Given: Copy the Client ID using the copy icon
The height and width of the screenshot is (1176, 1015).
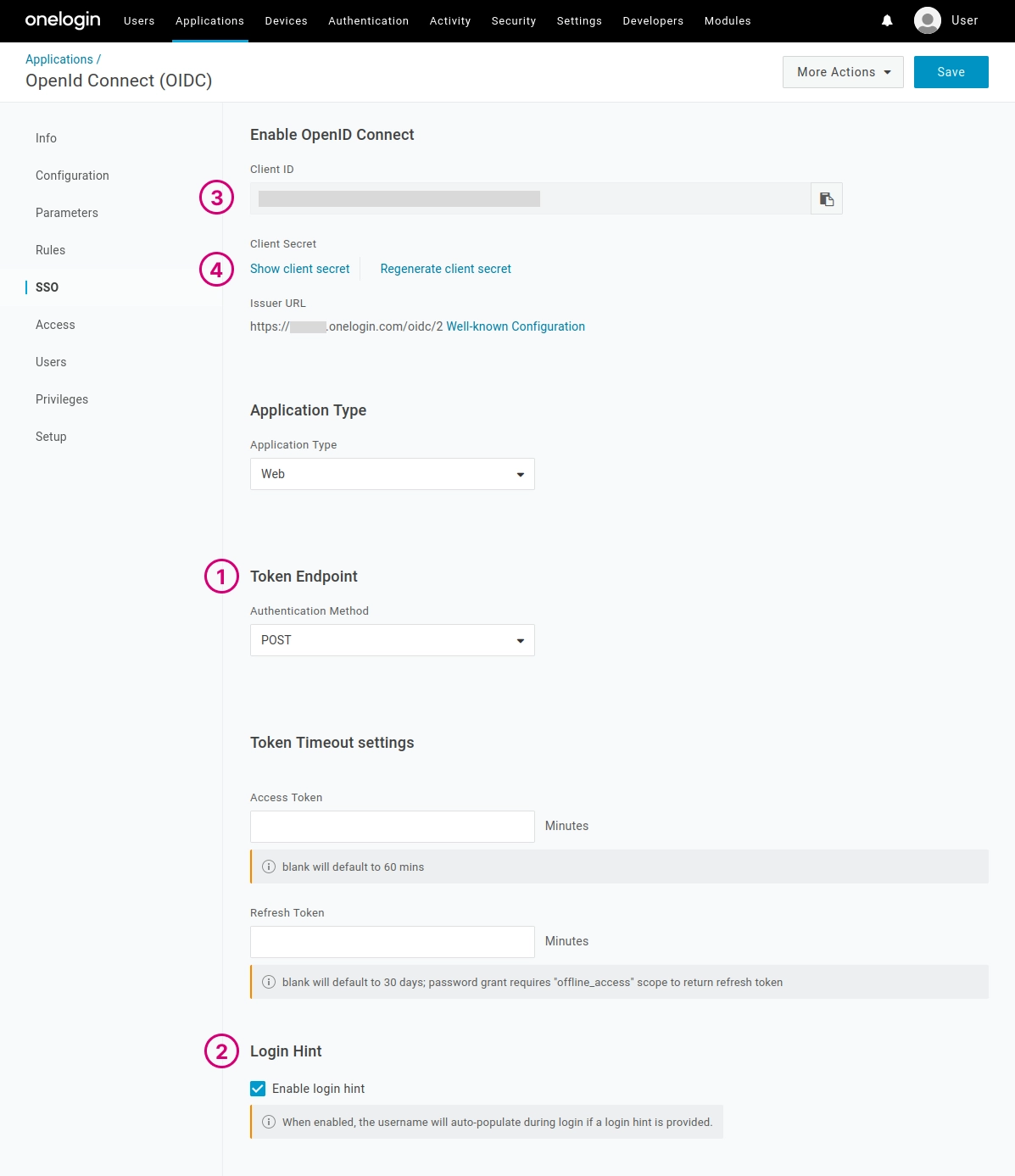Looking at the screenshot, I should 827,198.
